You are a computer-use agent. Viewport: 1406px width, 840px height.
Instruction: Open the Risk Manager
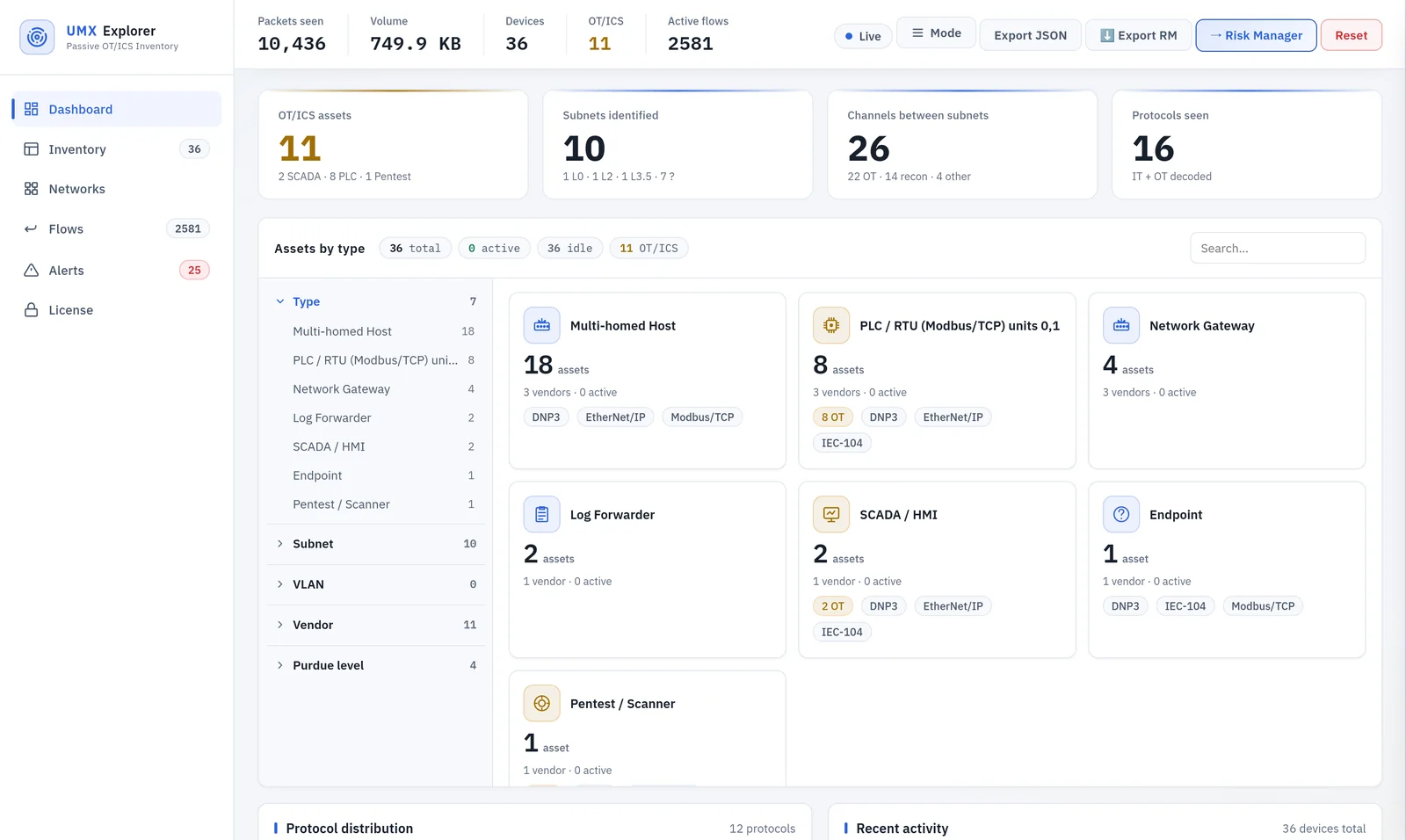(1256, 35)
